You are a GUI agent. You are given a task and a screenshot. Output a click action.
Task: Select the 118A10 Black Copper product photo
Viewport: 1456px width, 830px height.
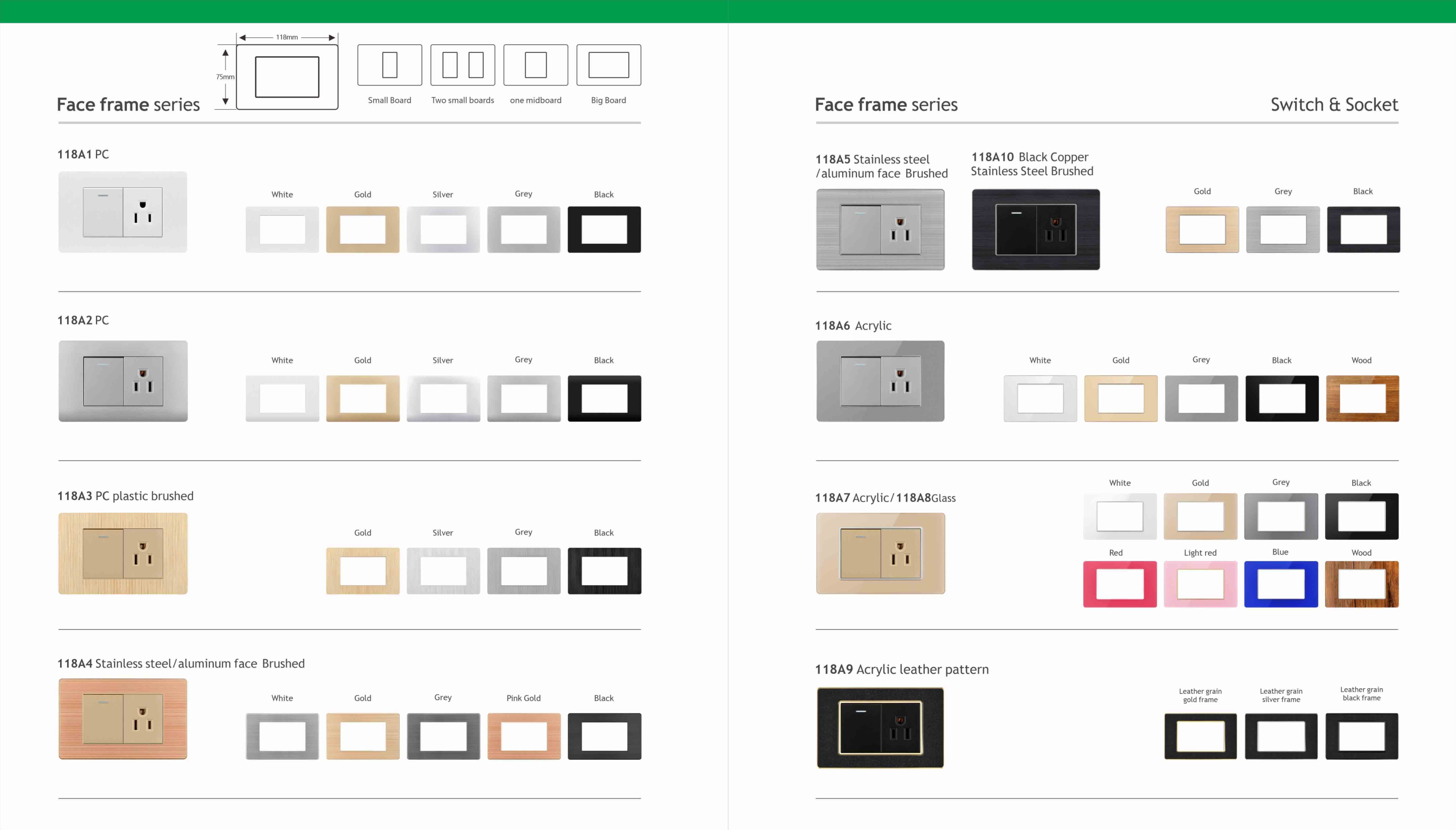point(1036,229)
